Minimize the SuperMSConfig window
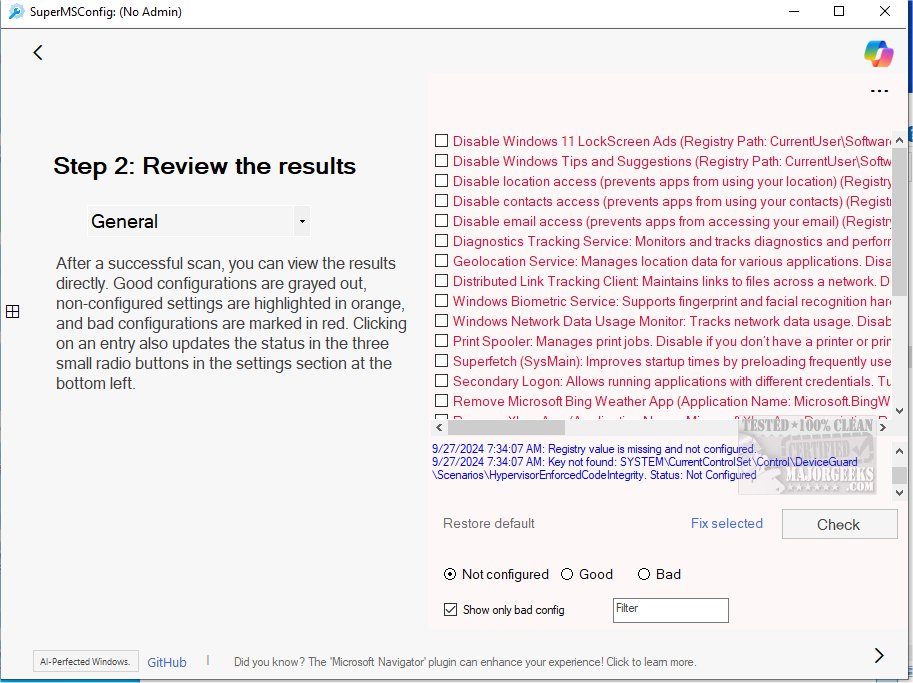 coord(794,11)
